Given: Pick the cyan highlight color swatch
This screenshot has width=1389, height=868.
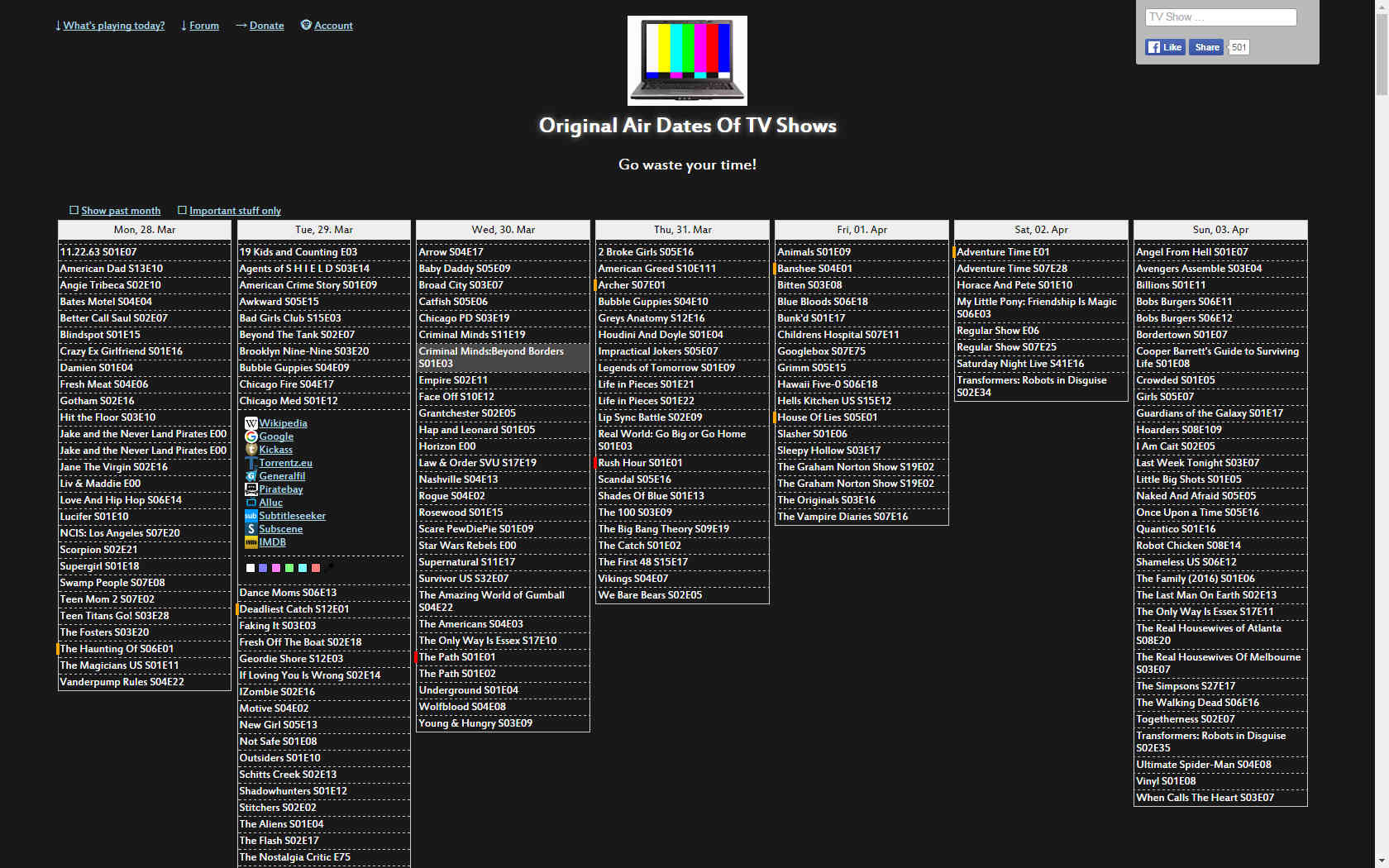Looking at the screenshot, I should (303, 568).
